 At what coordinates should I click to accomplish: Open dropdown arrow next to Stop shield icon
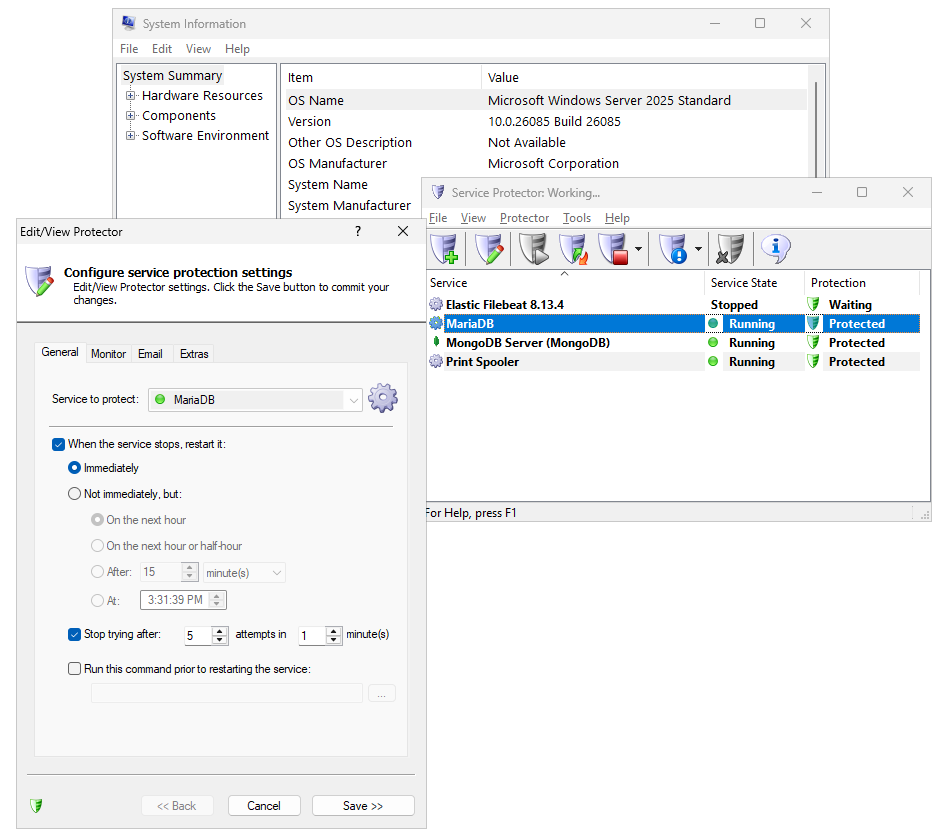tap(638, 249)
